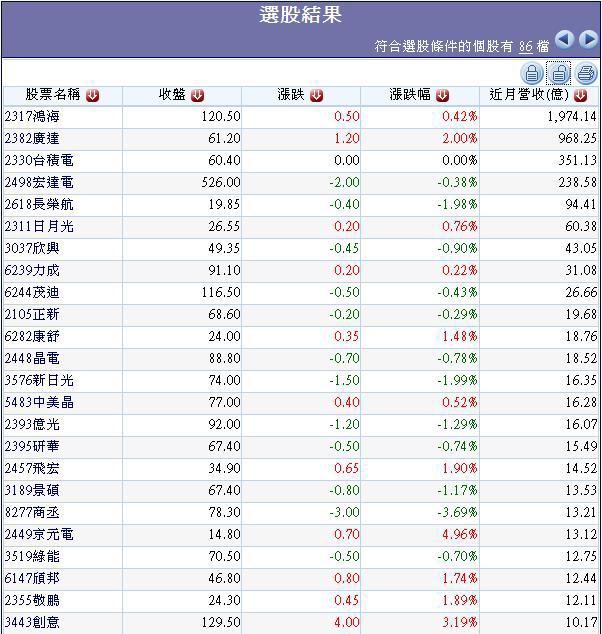Select stock 2330台積電
This screenshot has height=634, width=602.
click(x=39, y=161)
